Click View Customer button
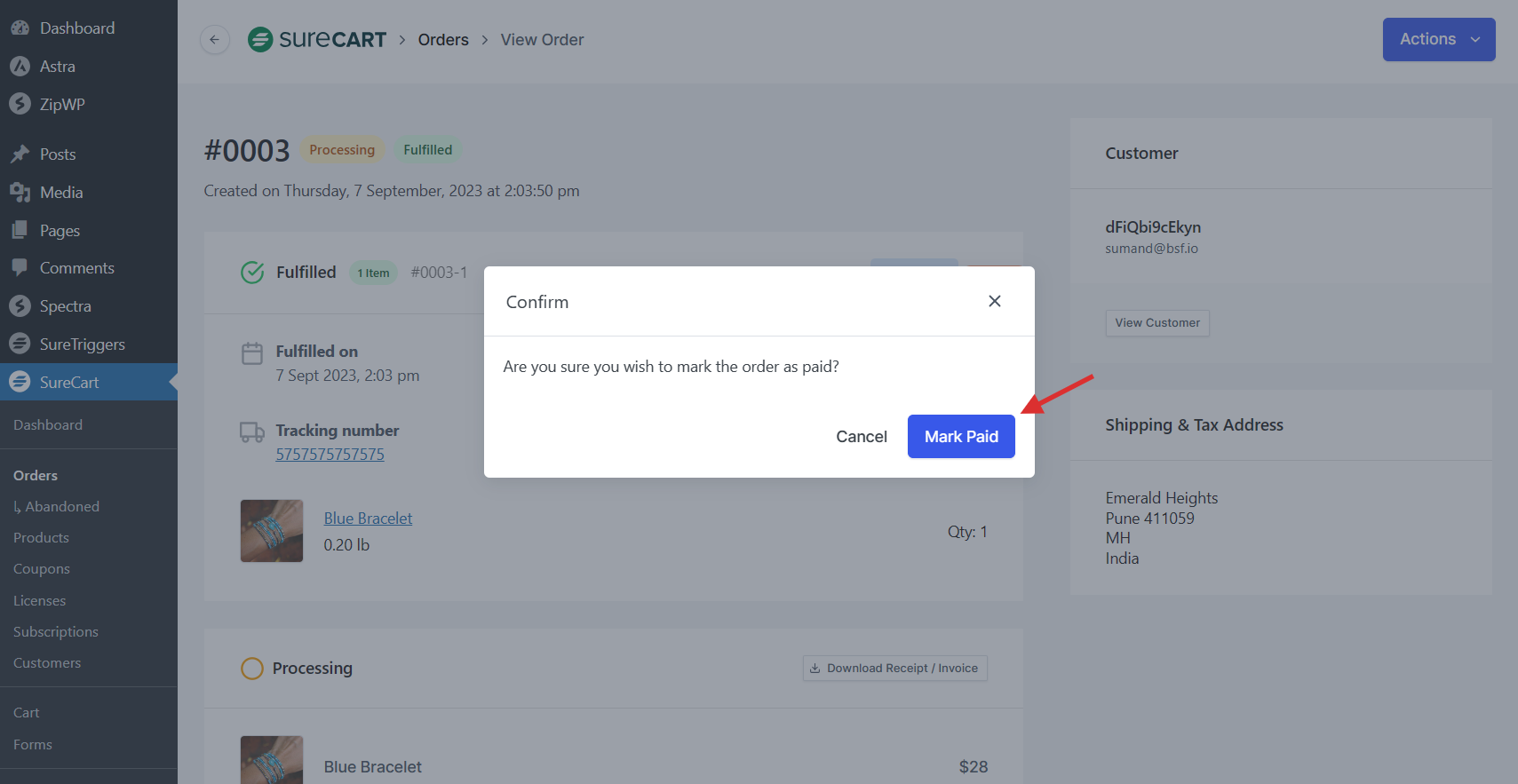 click(1156, 323)
